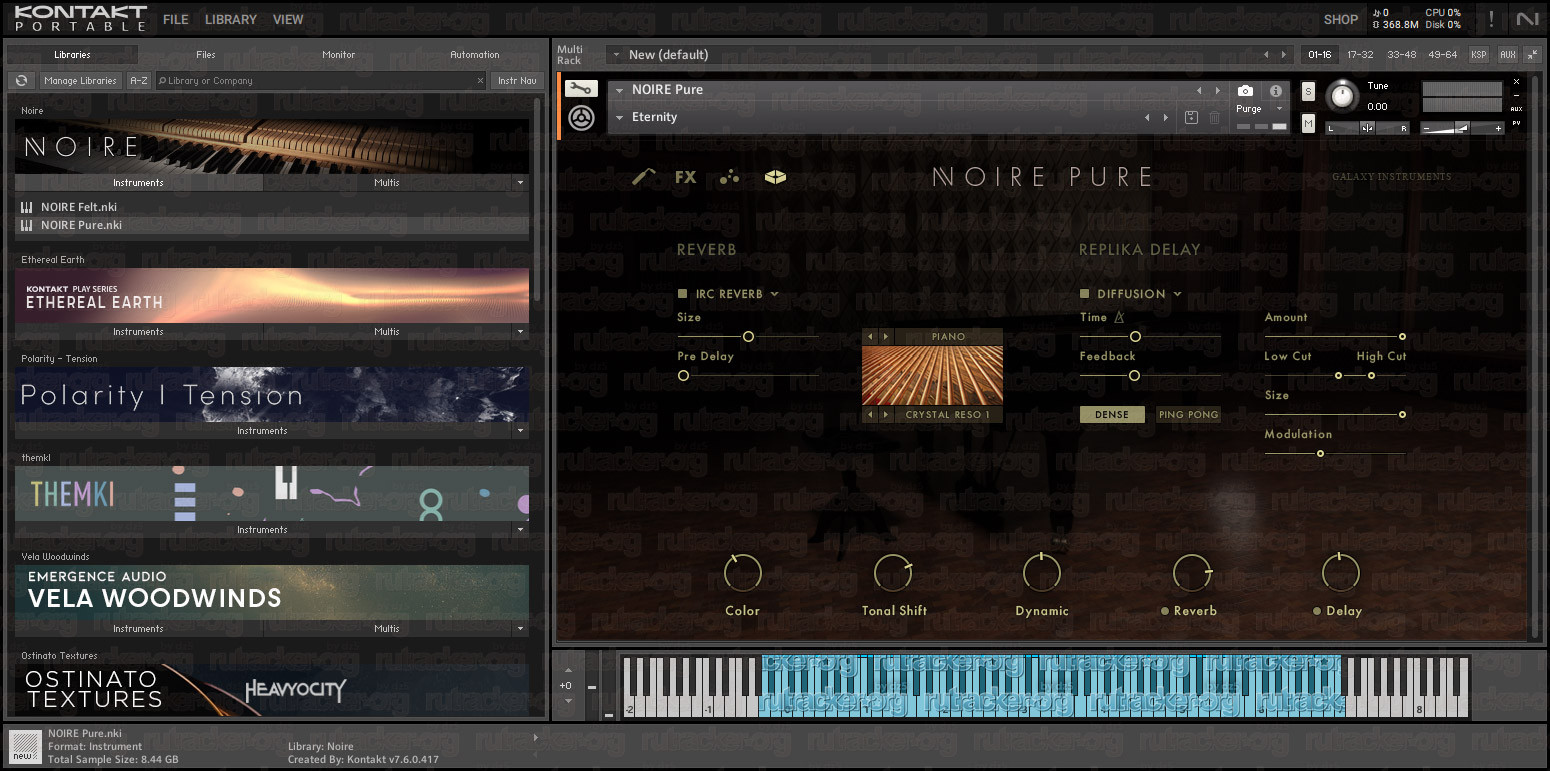Image resolution: width=1550 pixels, height=771 pixels.
Task: Open the Polarity Tension library options arrow
Action: coord(519,431)
